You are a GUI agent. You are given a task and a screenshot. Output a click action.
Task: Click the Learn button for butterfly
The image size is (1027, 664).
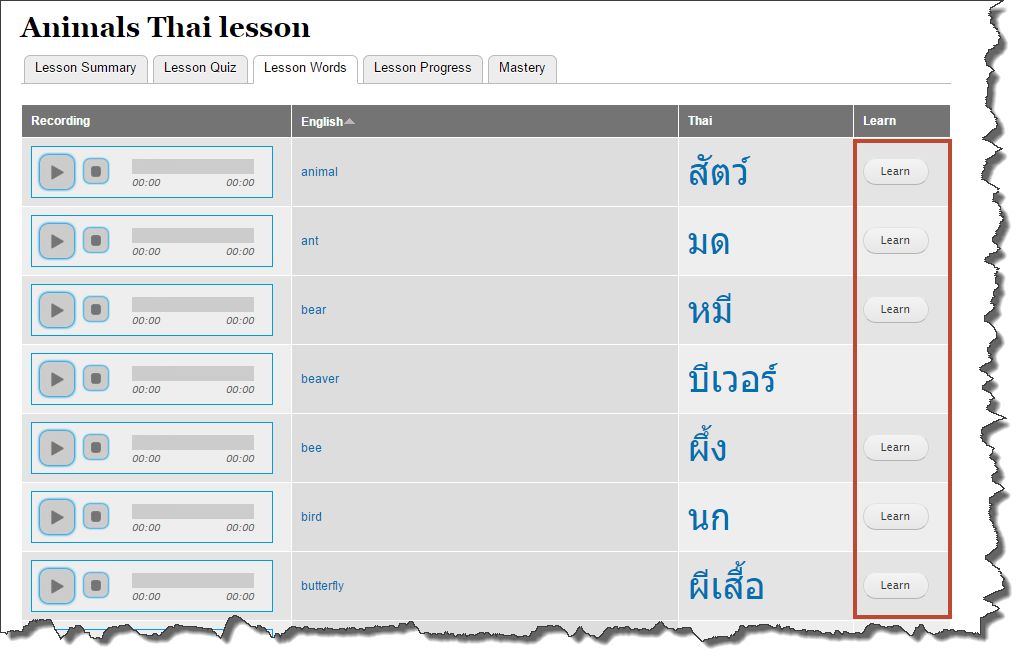895,585
